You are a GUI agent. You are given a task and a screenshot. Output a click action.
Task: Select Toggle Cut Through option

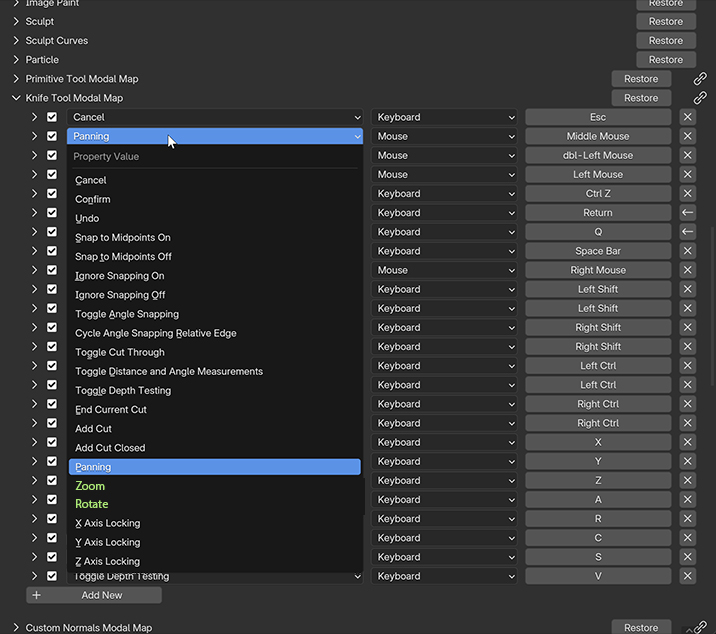[215, 353]
